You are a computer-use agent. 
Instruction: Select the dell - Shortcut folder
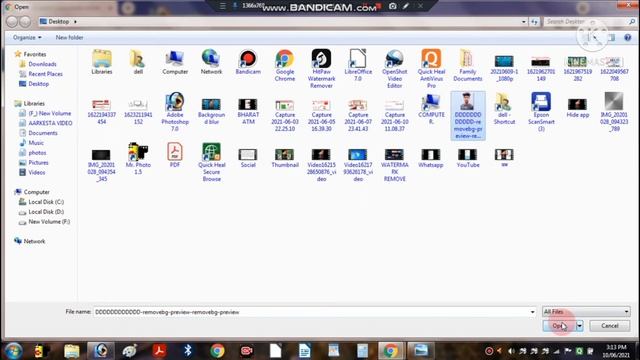504,109
